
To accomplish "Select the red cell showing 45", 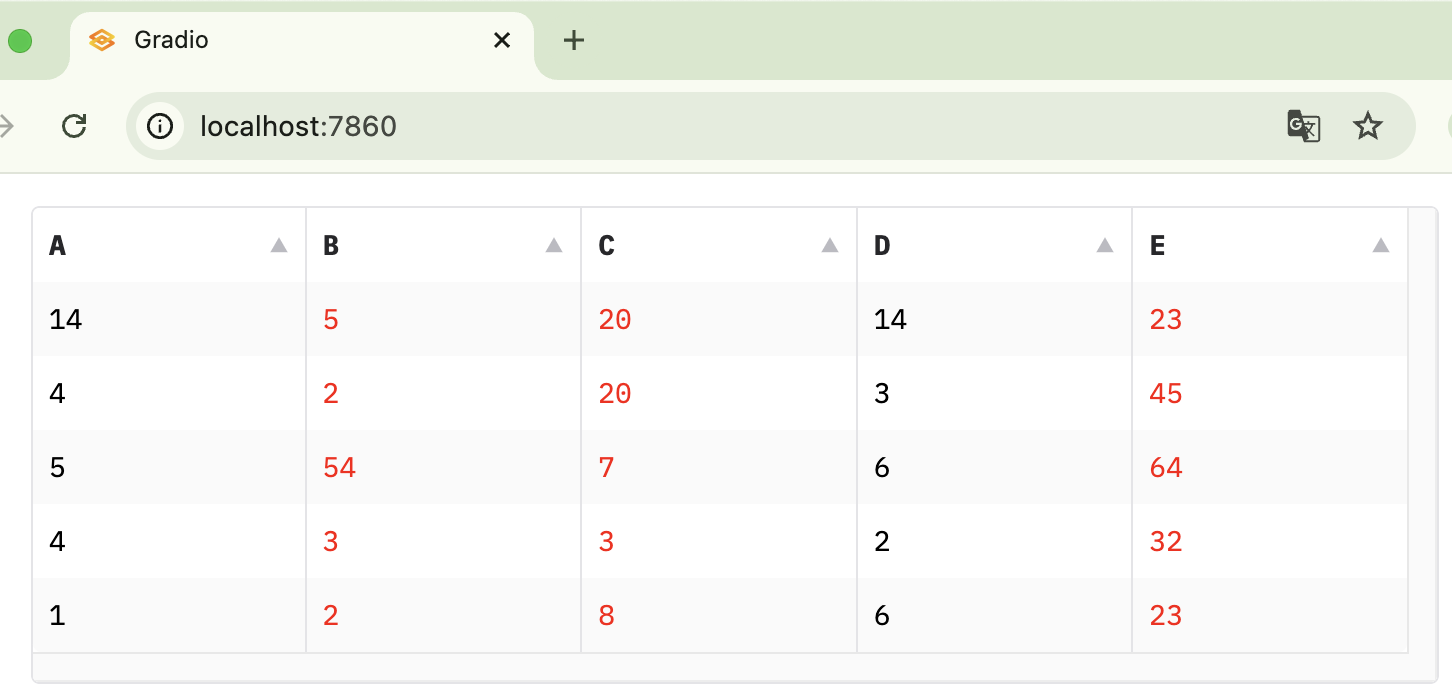I will [1166, 394].
